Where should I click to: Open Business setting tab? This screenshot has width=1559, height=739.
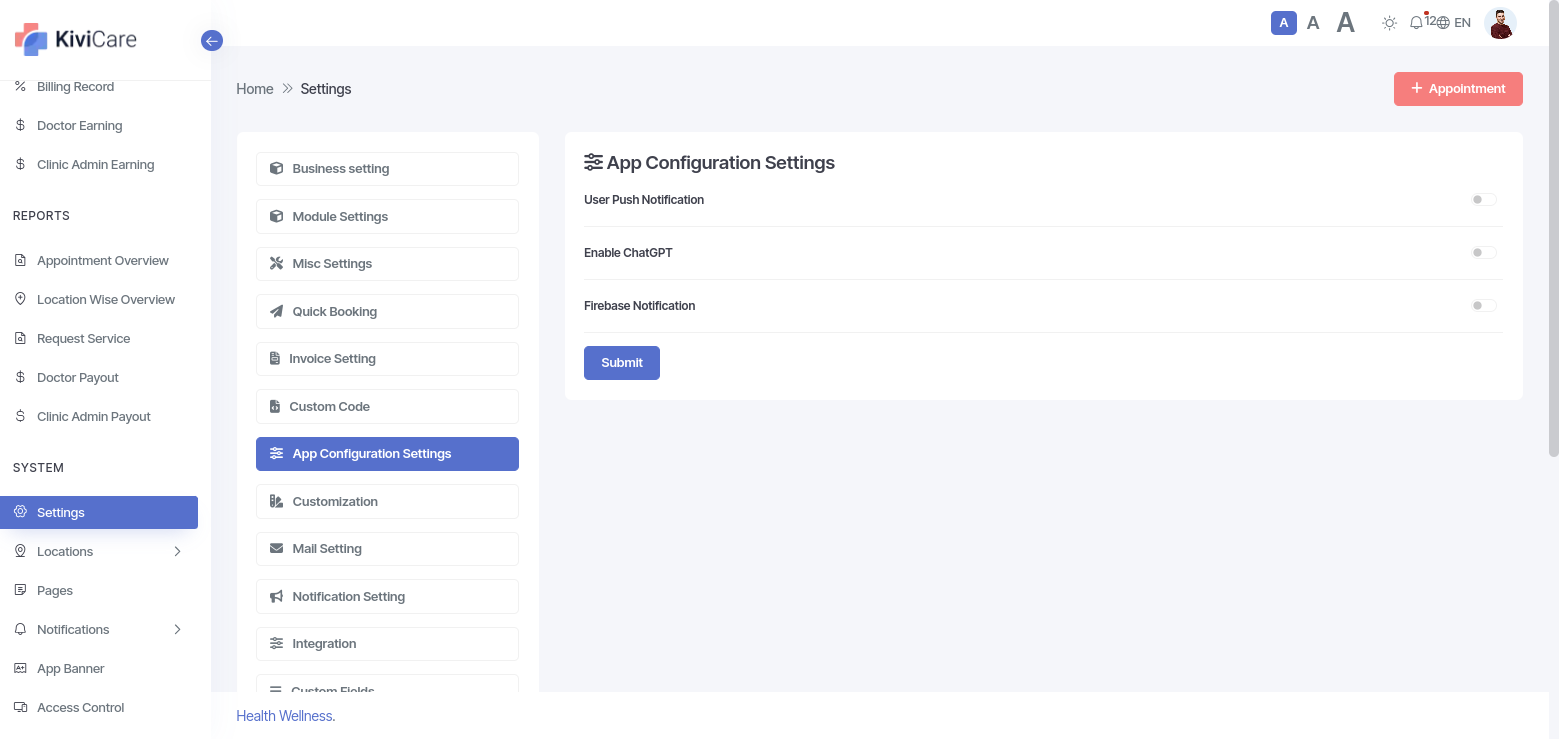coord(387,169)
